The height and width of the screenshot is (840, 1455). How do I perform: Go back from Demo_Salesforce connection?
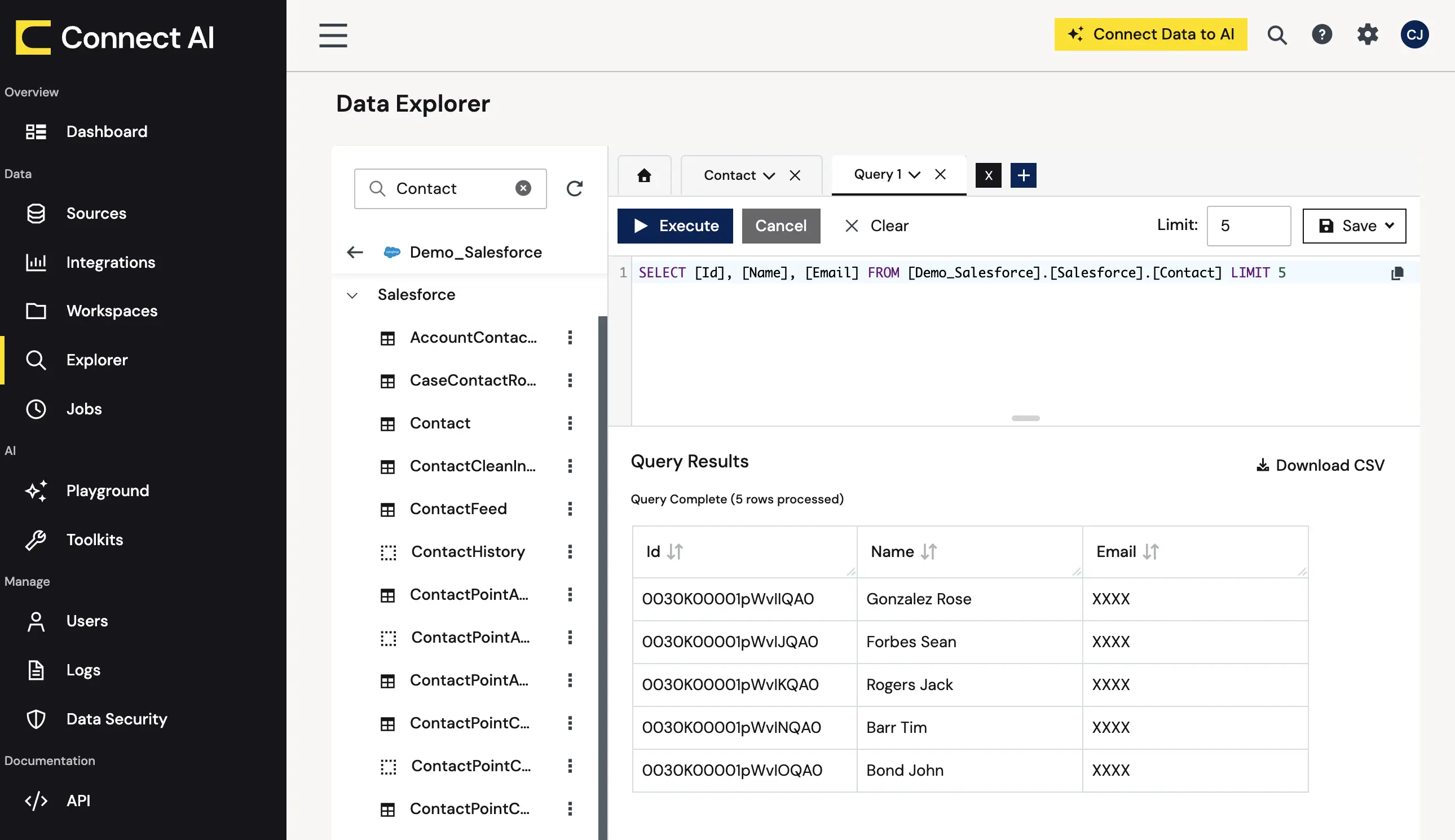point(355,252)
